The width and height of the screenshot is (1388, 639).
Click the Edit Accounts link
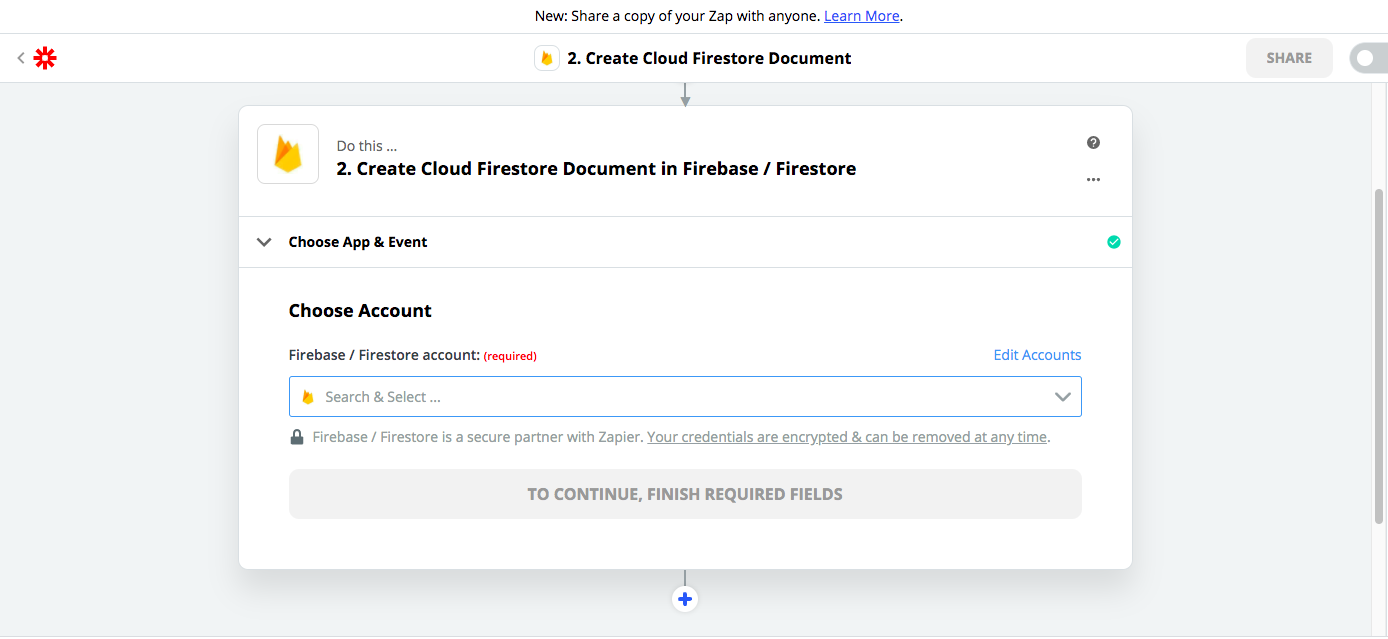click(x=1037, y=355)
